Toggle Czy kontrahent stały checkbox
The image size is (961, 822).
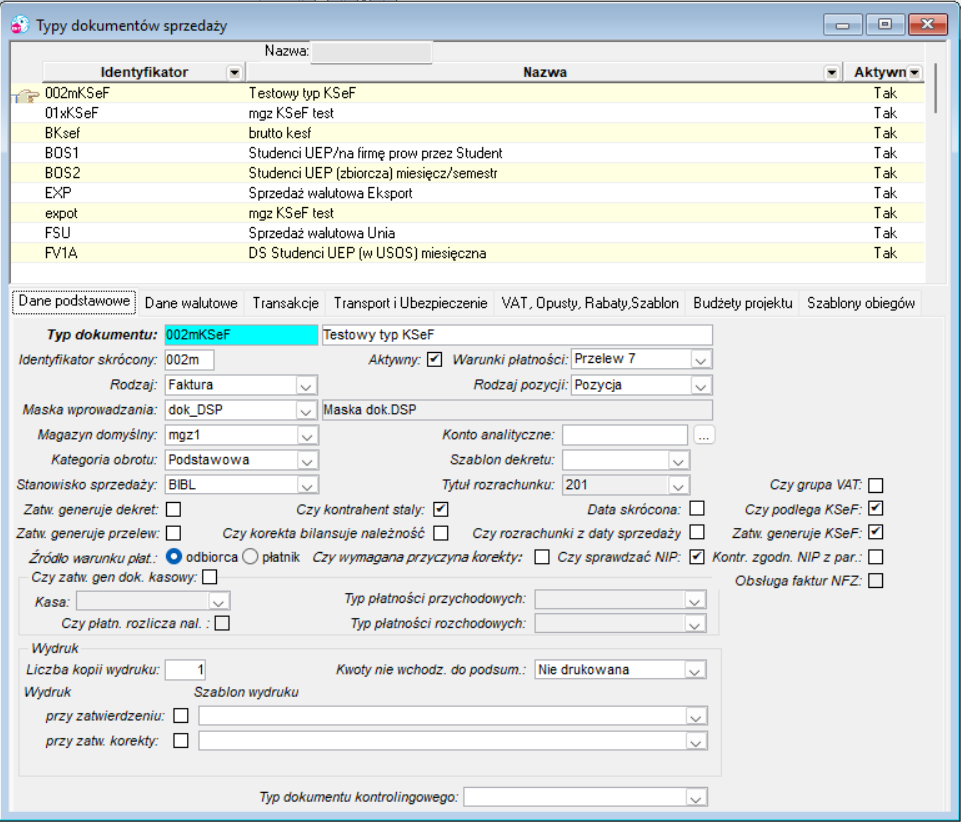(441, 509)
